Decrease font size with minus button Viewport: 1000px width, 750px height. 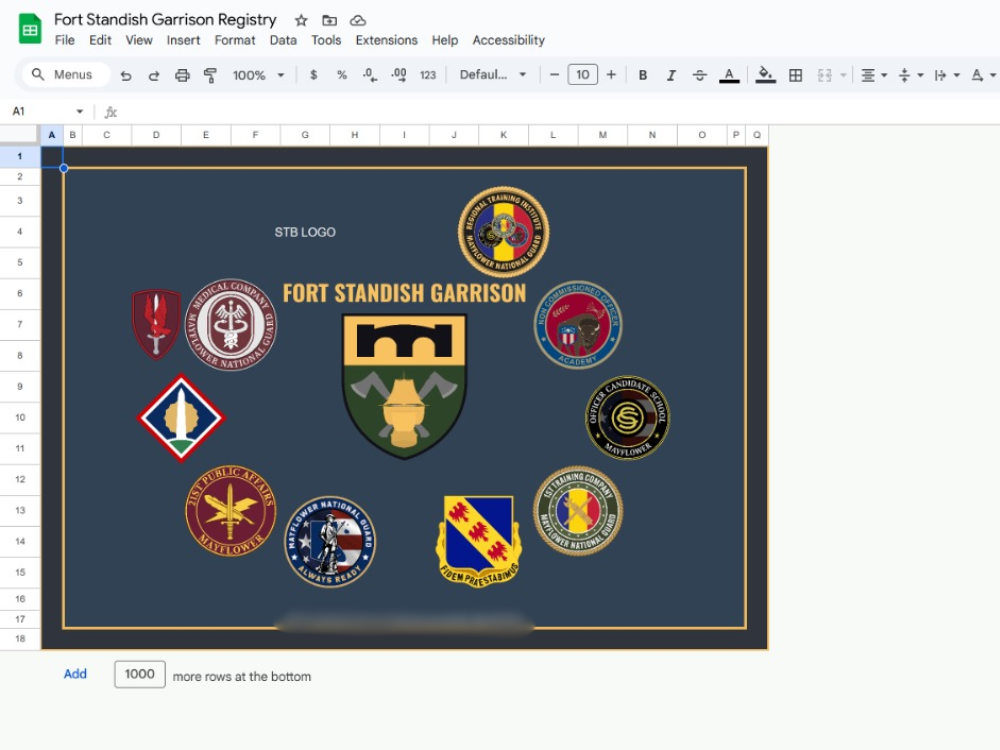click(x=554, y=75)
